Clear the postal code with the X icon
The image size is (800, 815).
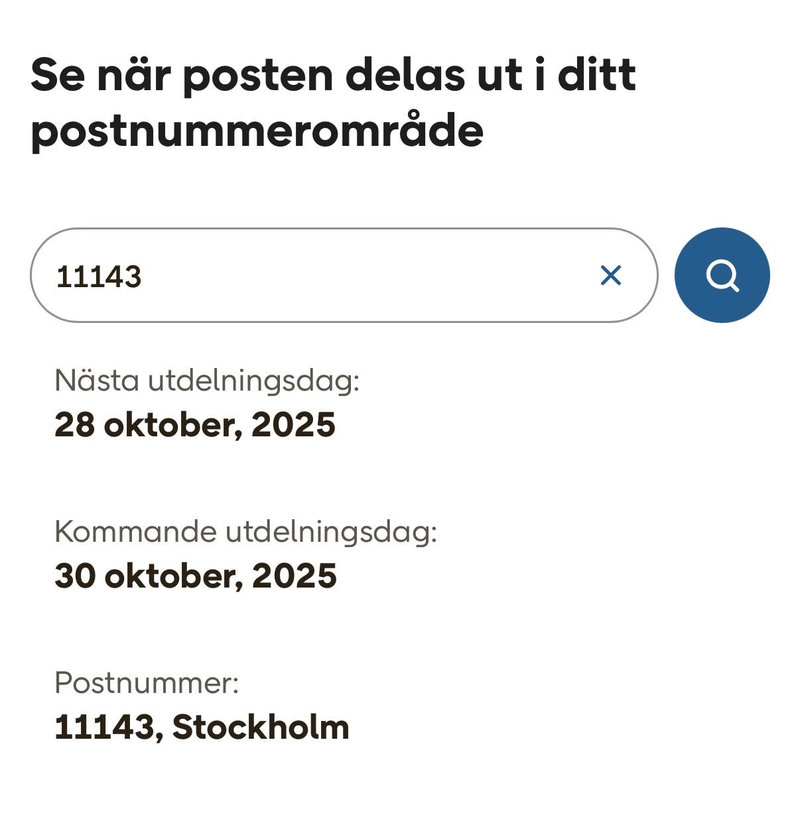[x=610, y=275]
